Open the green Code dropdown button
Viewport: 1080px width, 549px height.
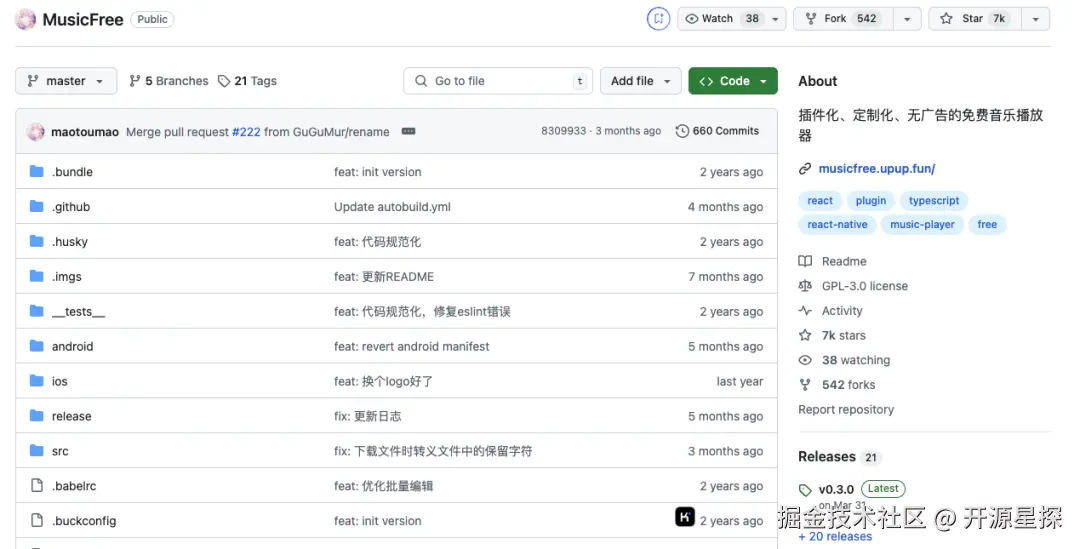[733, 81]
